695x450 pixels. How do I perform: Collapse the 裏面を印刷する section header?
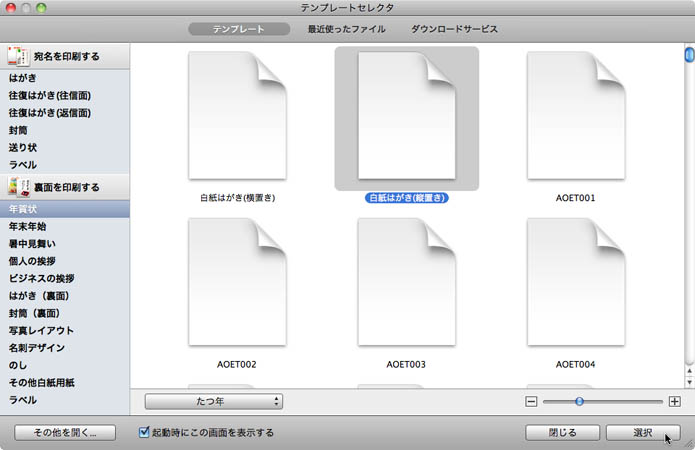tap(65, 187)
